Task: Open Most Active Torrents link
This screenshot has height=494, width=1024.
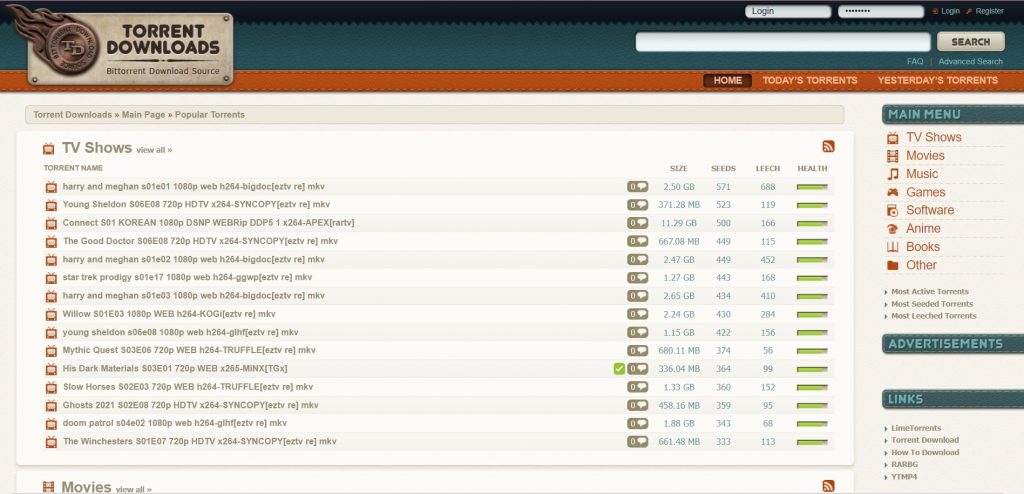Action: click(930, 292)
